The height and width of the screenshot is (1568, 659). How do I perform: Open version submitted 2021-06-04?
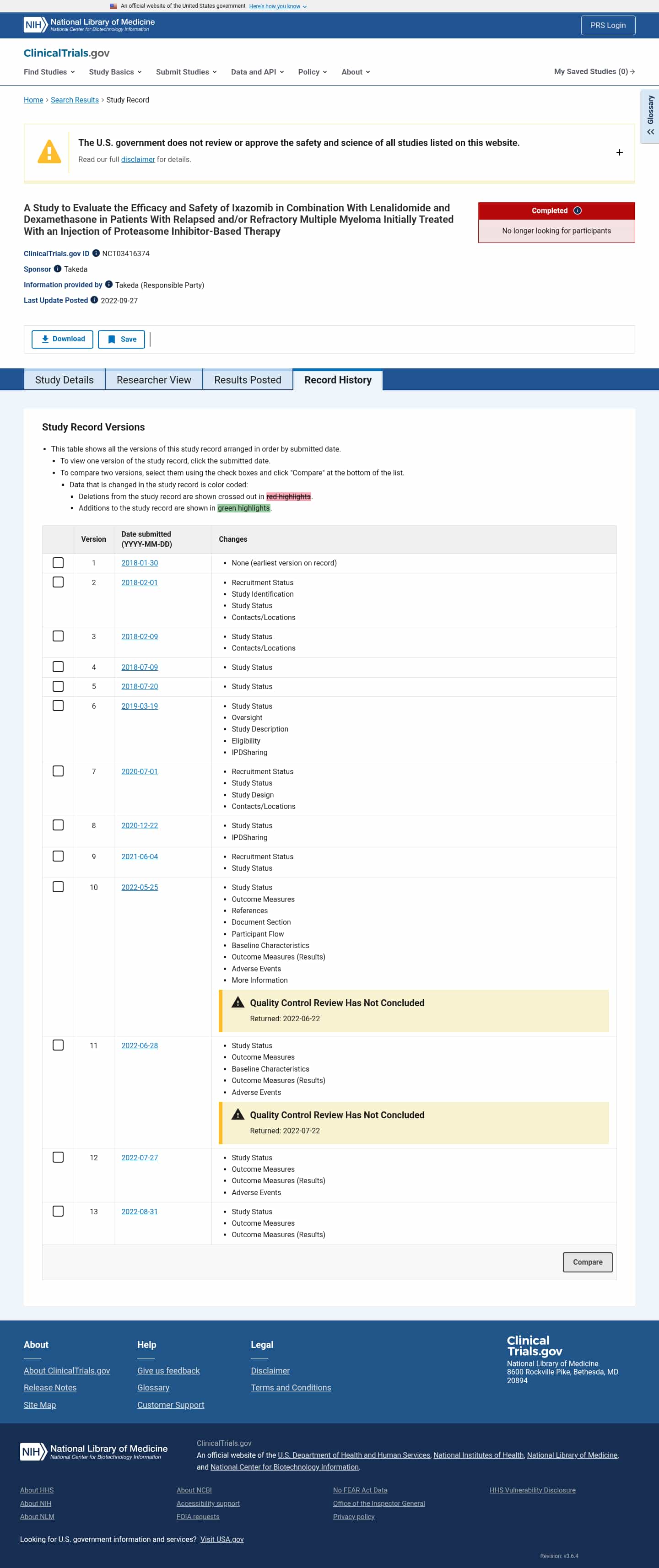click(140, 857)
